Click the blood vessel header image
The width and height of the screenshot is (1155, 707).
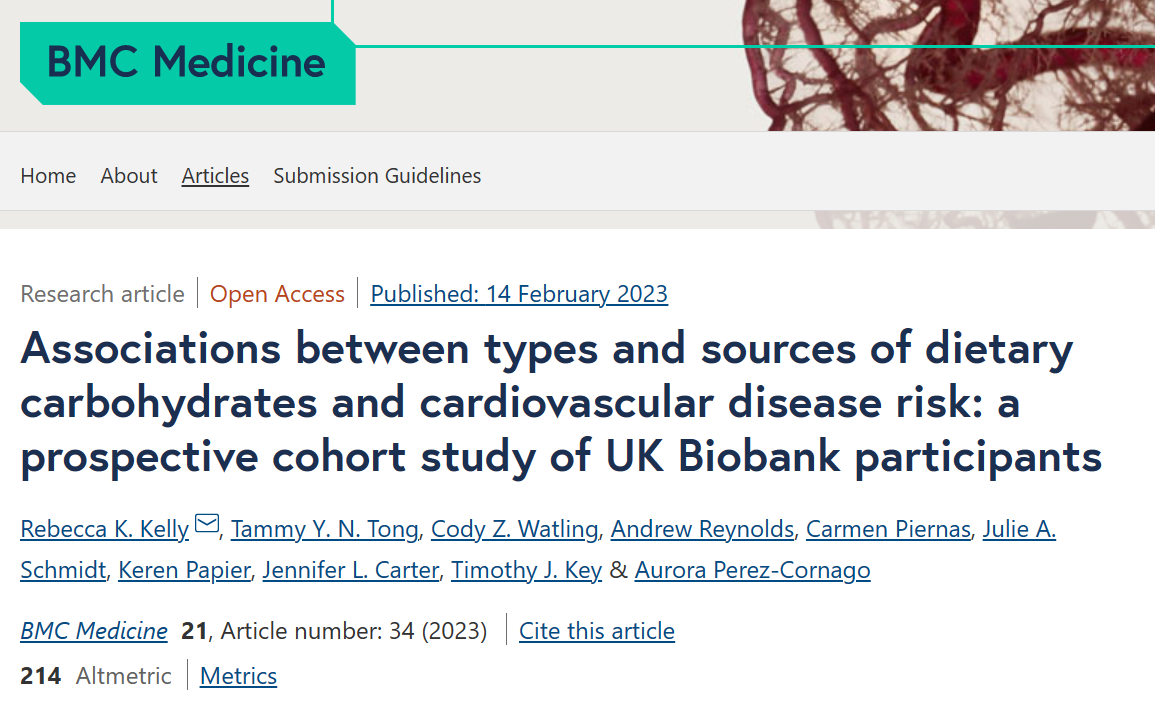(x=949, y=66)
